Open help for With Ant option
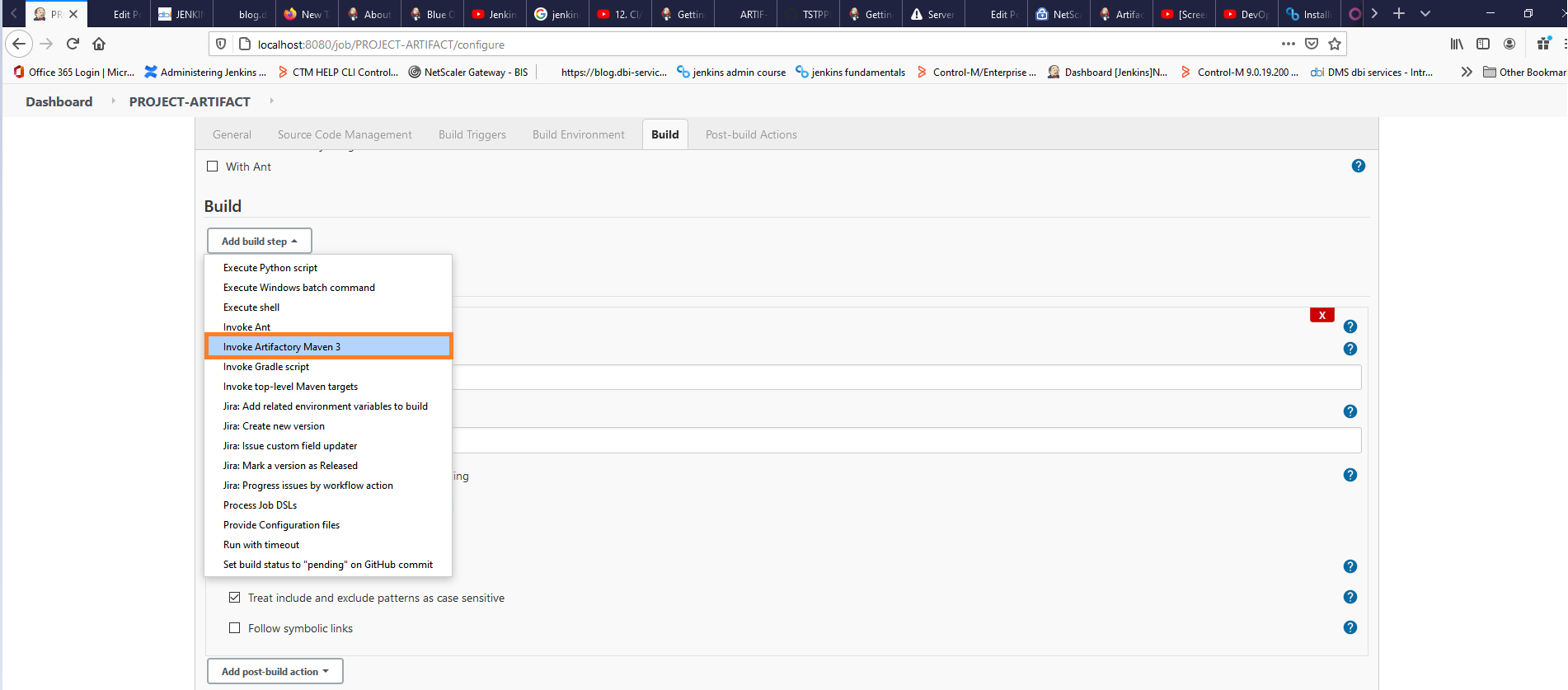Viewport: 1568px width, 690px height. (x=1359, y=166)
